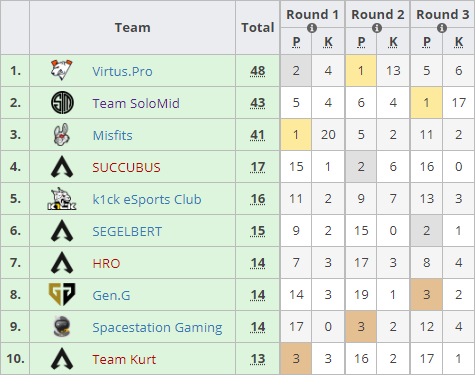Click the Apex logo beside SUCCUBUS
Screen dimensions: 475x375
62,167
